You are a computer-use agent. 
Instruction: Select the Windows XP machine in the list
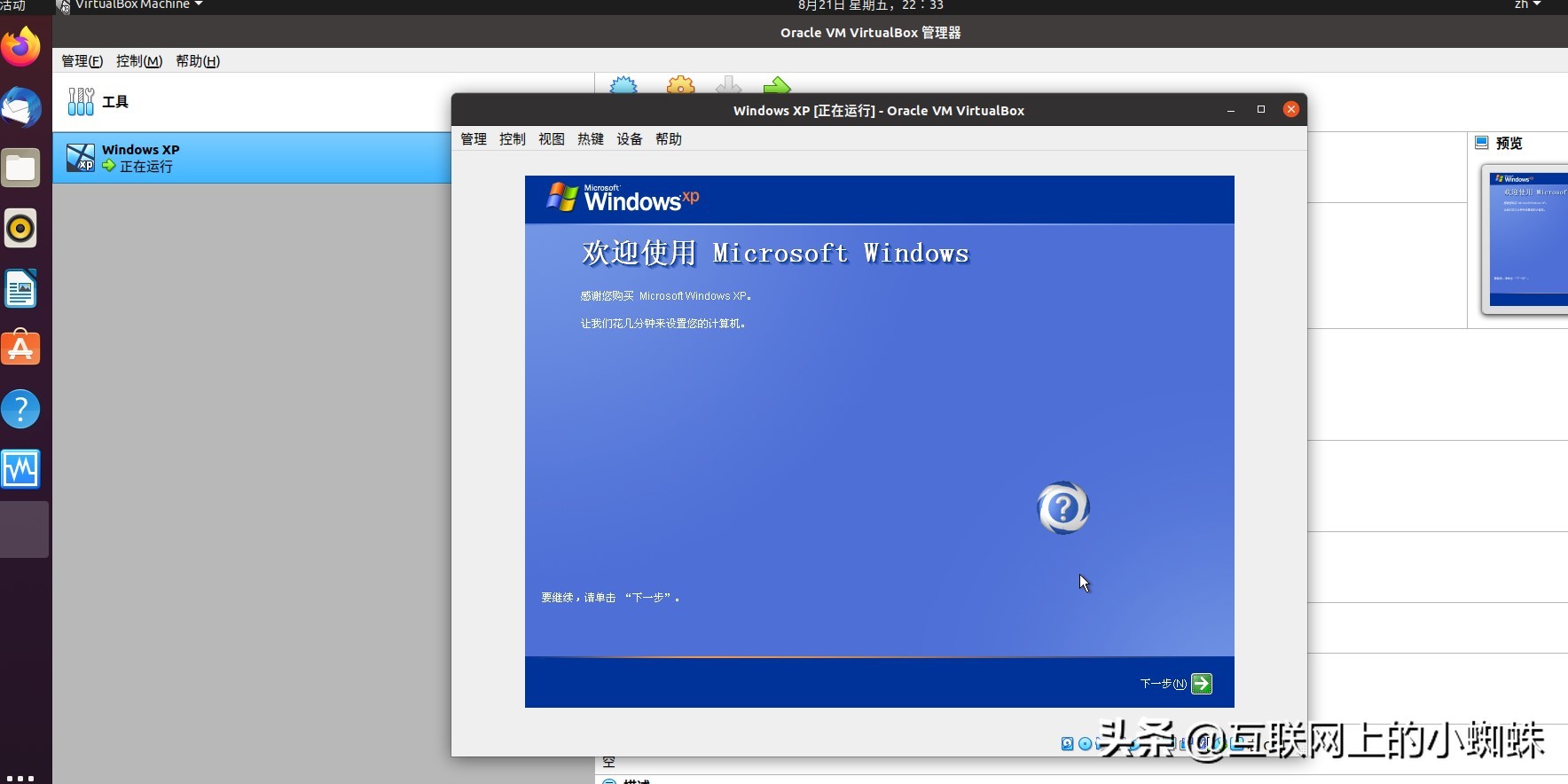[x=252, y=158]
